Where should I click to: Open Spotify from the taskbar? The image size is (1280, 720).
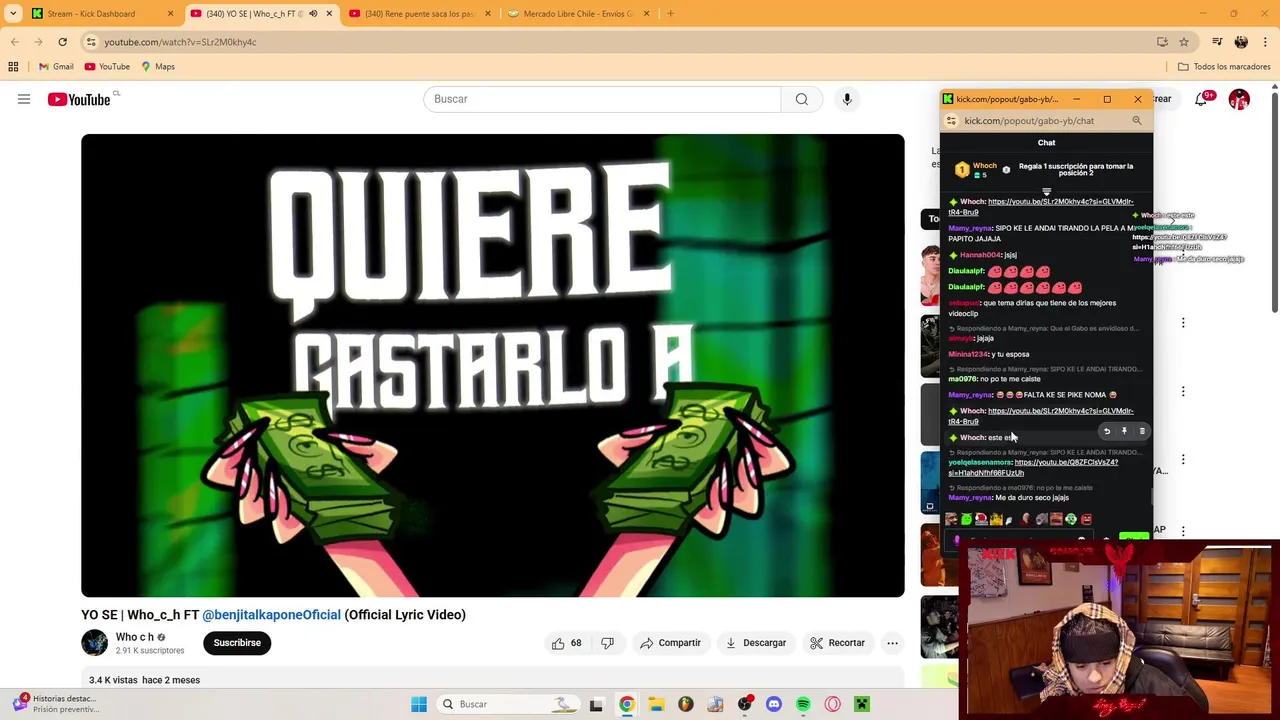pos(803,704)
